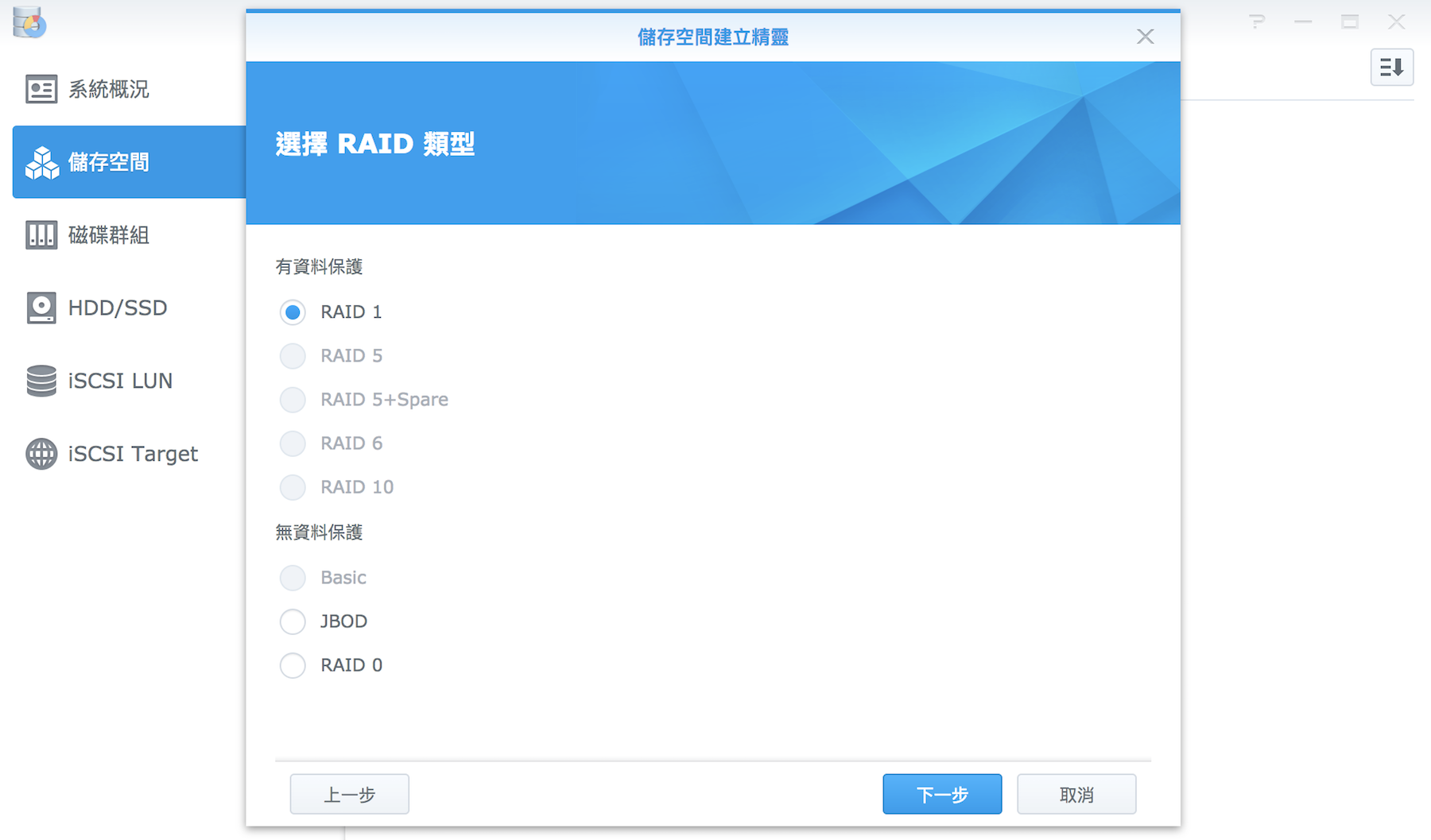The height and width of the screenshot is (840, 1431).
Task: Choose the RAID 0 radio option
Action: click(x=293, y=665)
